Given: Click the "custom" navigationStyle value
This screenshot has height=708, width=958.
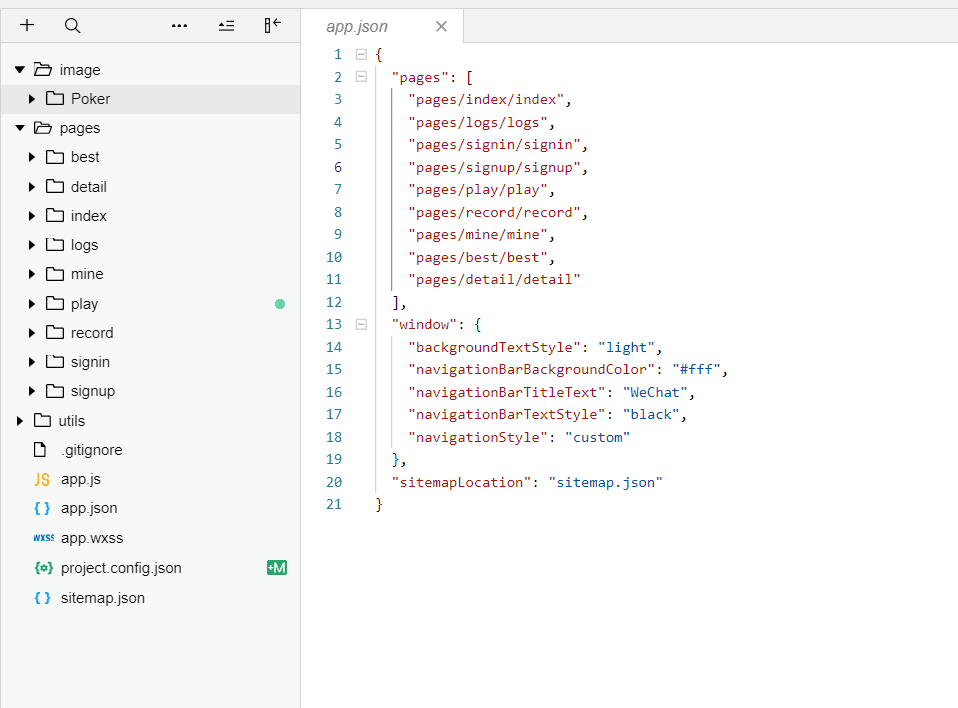Looking at the screenshot, I should pos(598,437).
